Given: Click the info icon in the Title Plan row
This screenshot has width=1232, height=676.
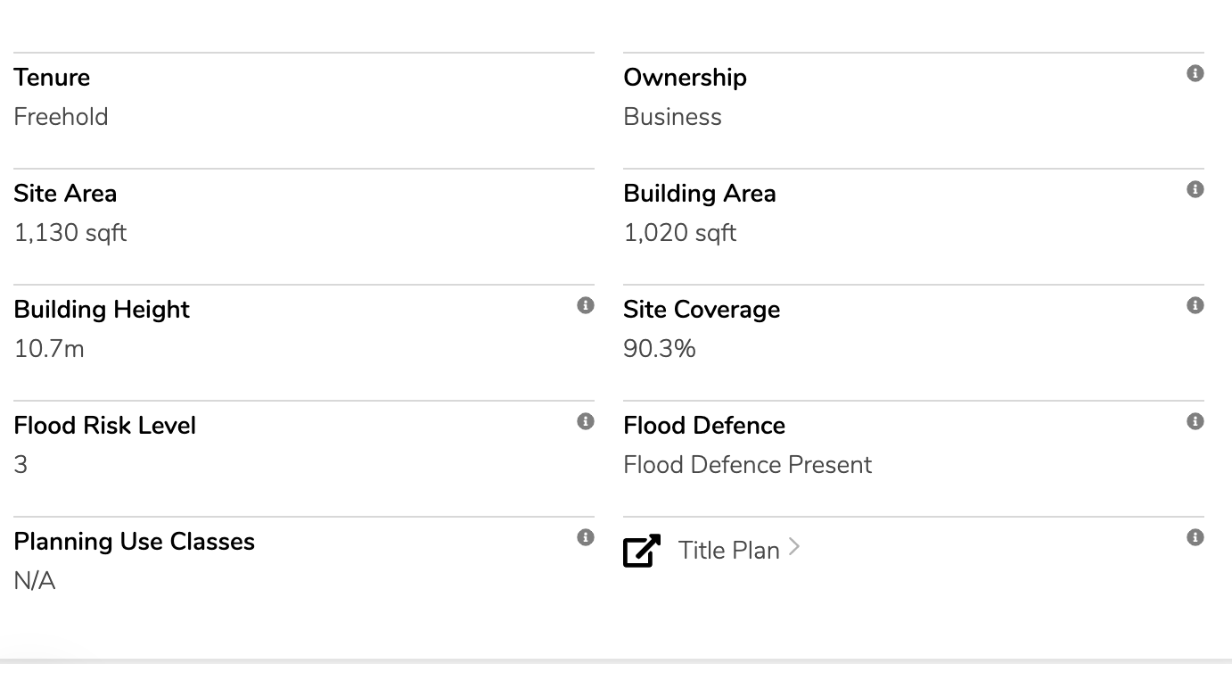Looking at the screenshot, I should [x=1193, y=537].
